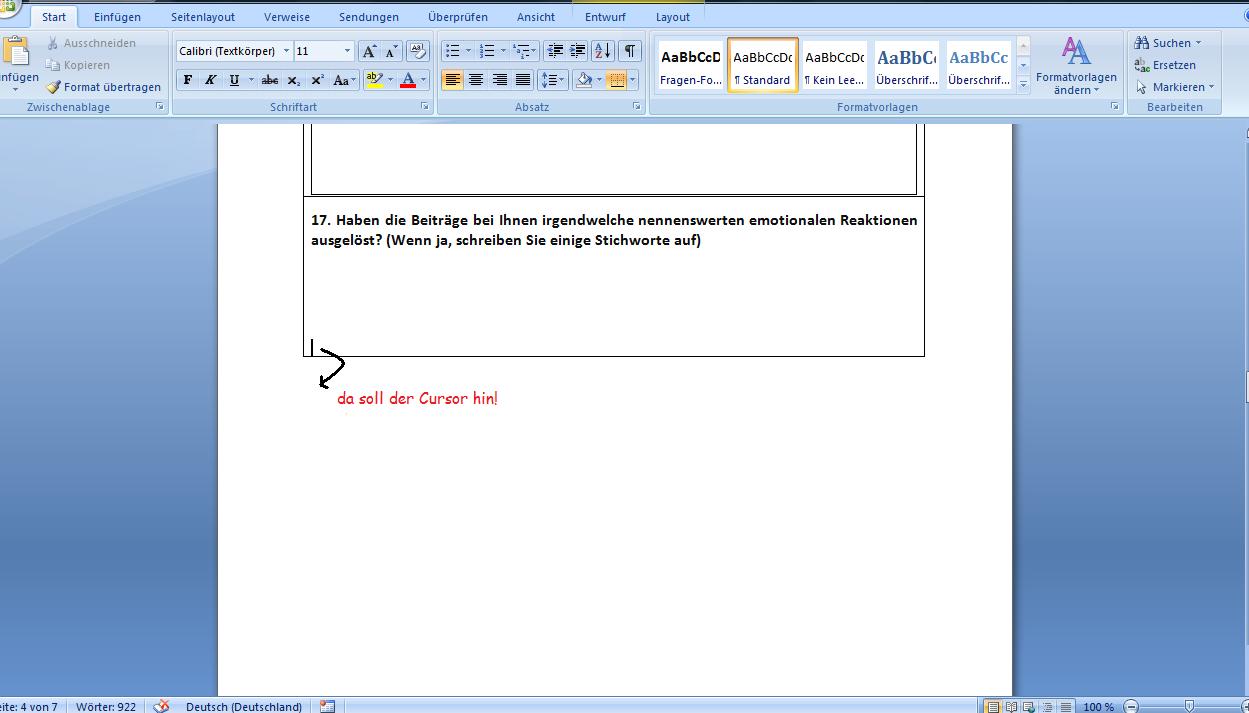Screen dimensions: 1249x713
Task: Toggle underline formatting (U)
Action: coord(234,80)
